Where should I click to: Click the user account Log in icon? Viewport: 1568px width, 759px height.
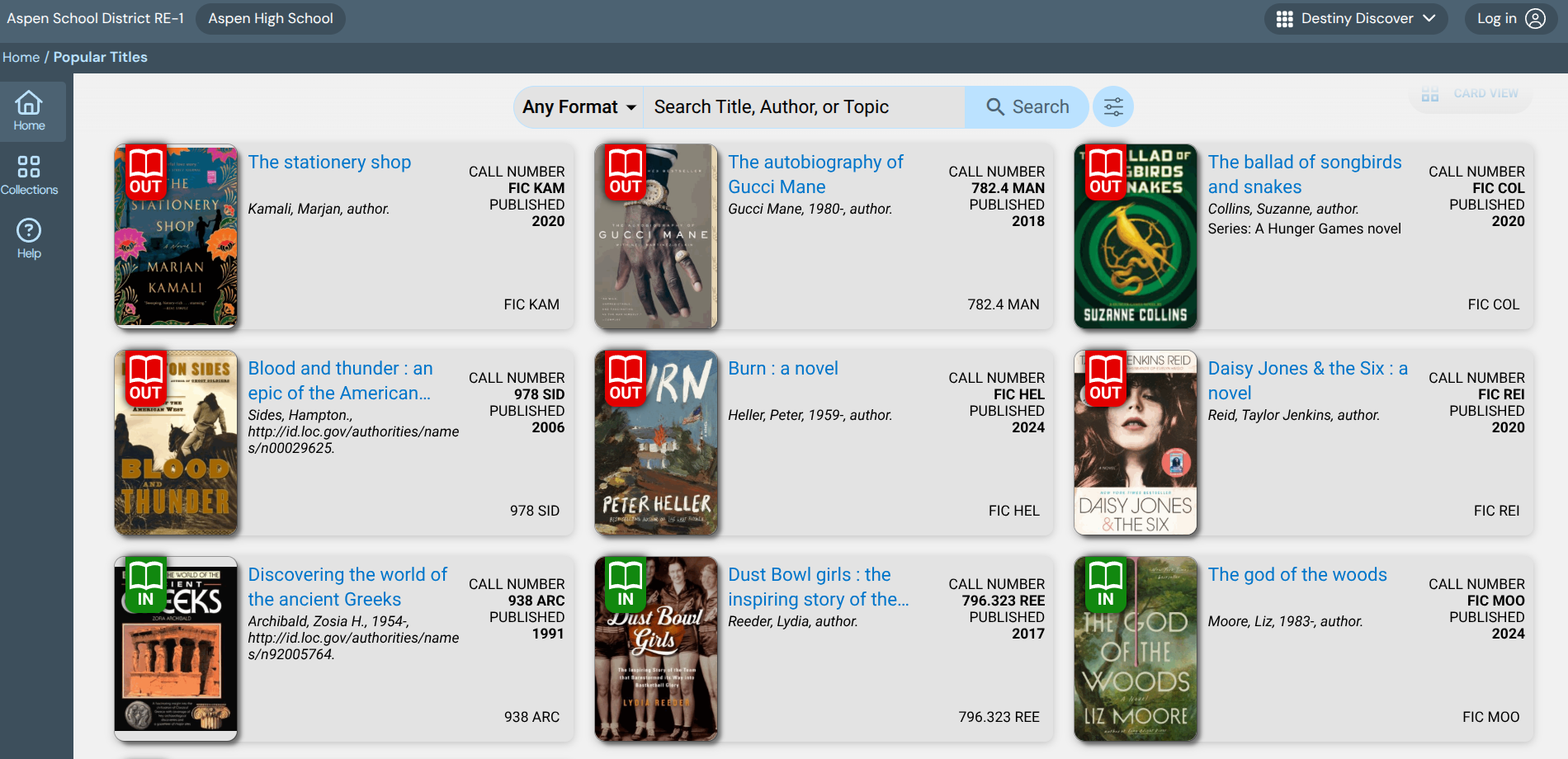[1535, 19]
